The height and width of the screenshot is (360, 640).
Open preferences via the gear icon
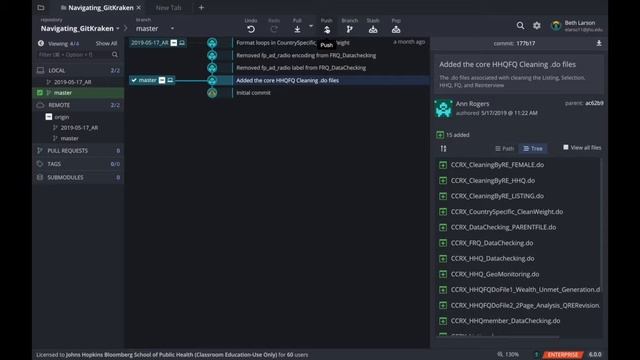click(x=537, y=26)
